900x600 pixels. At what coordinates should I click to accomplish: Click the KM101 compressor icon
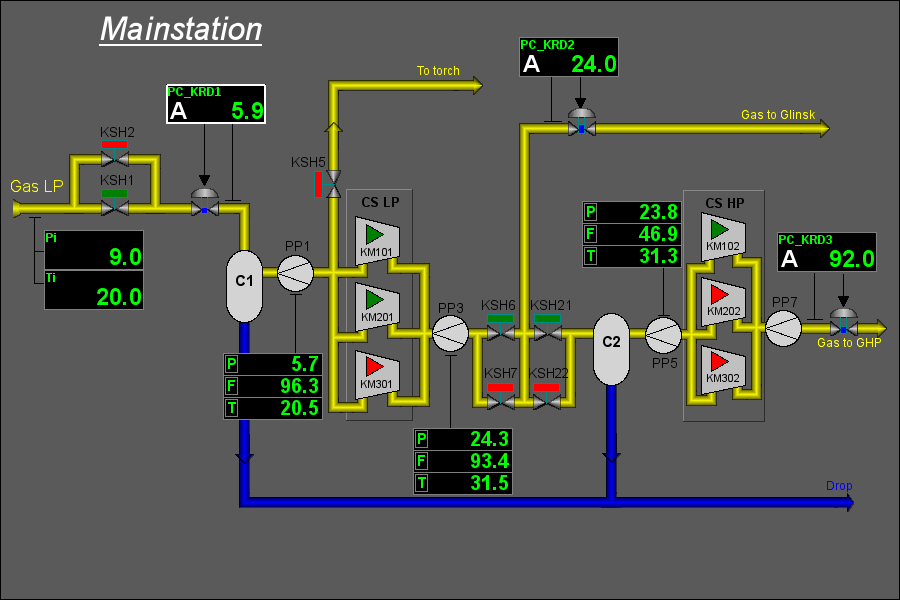coord(378,242)
